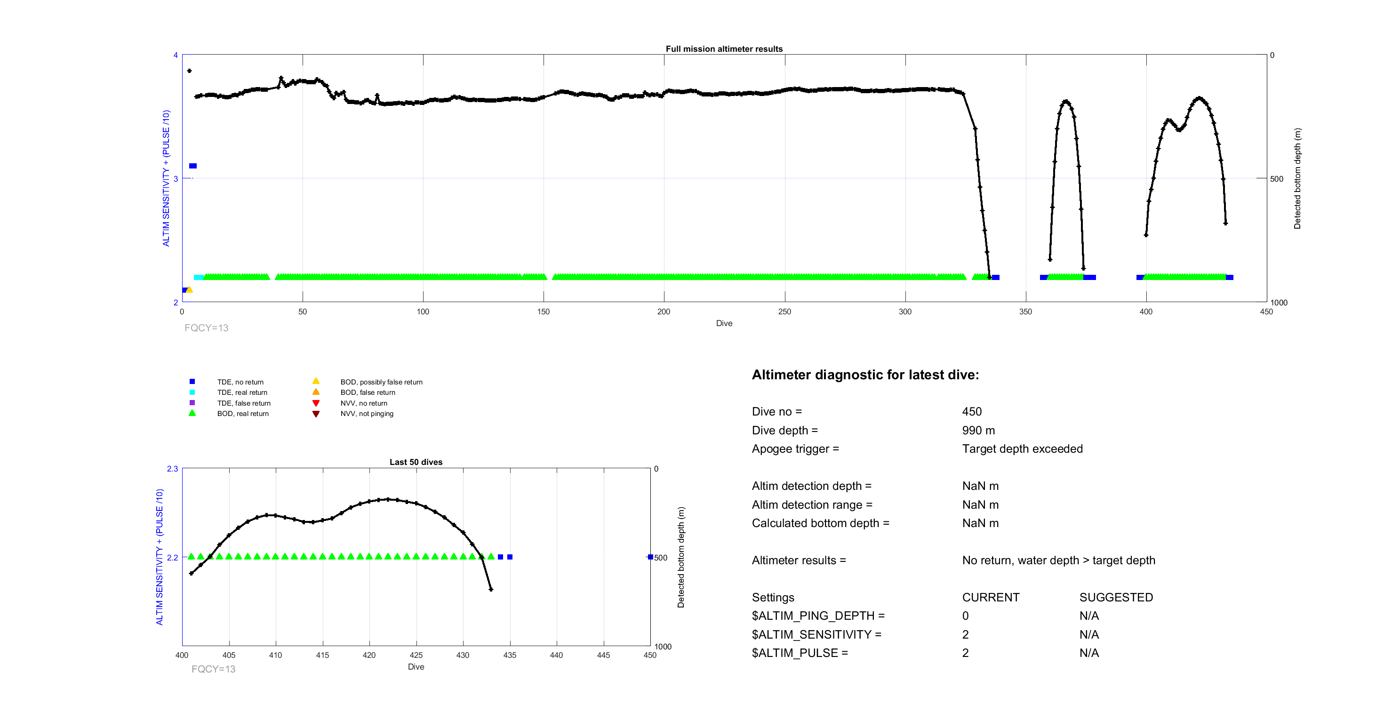1400x726 pixels.
Task: Click the blue ALTIM SENSITIVITY y-axis label of full mission plot
Action: coord(167,179)
